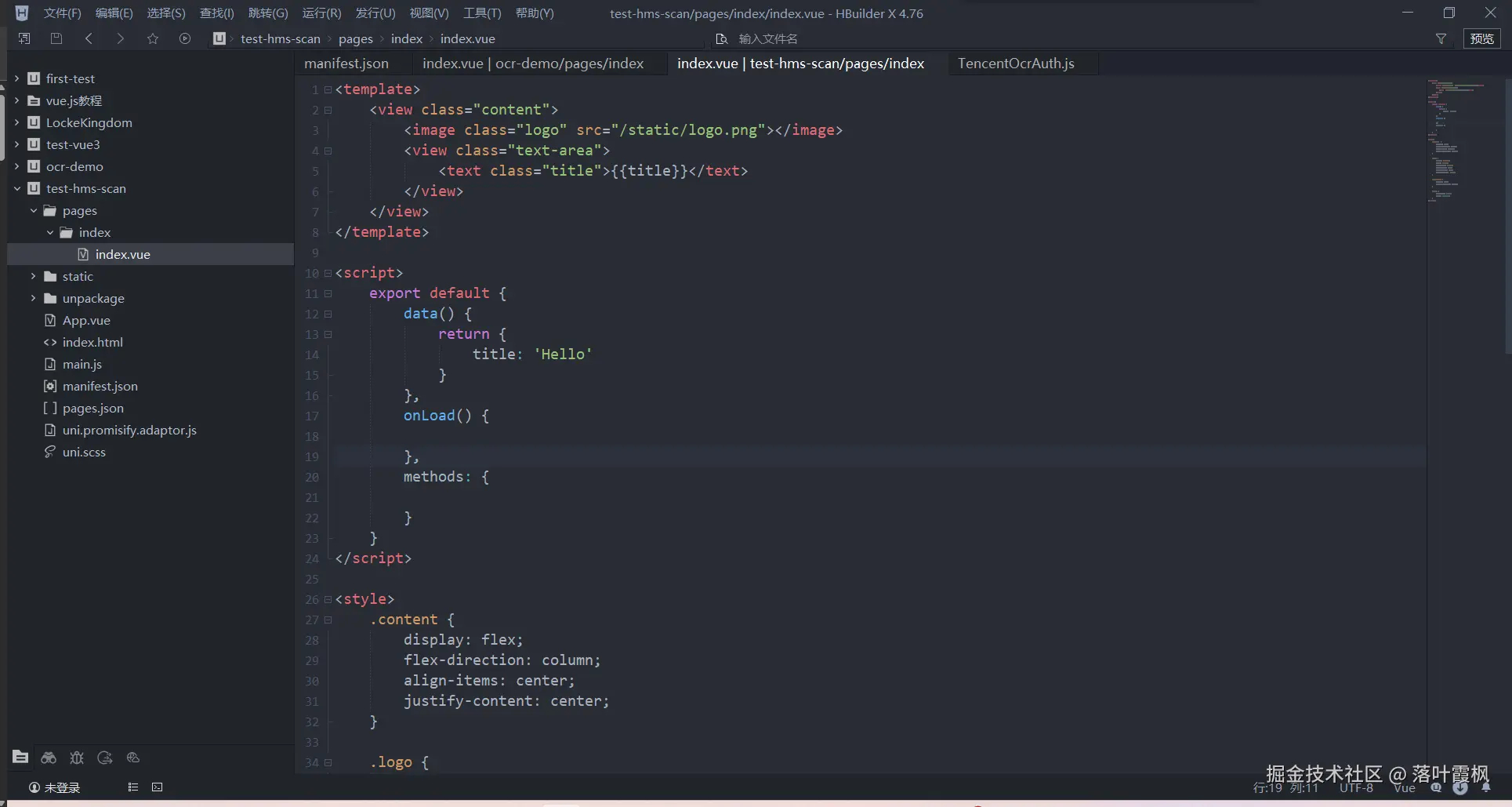The image size is (1512, 807).
Task: Click the 预览 preview button
Action: [1482, 38]
